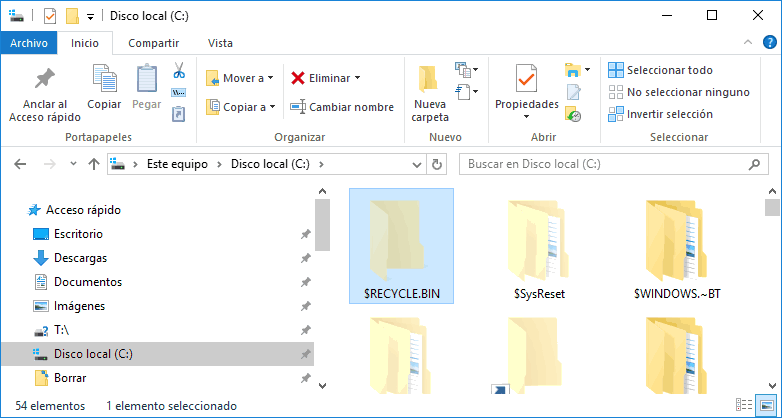
Task: Click Seleccionar todo
Action: (x=660, y=70)
